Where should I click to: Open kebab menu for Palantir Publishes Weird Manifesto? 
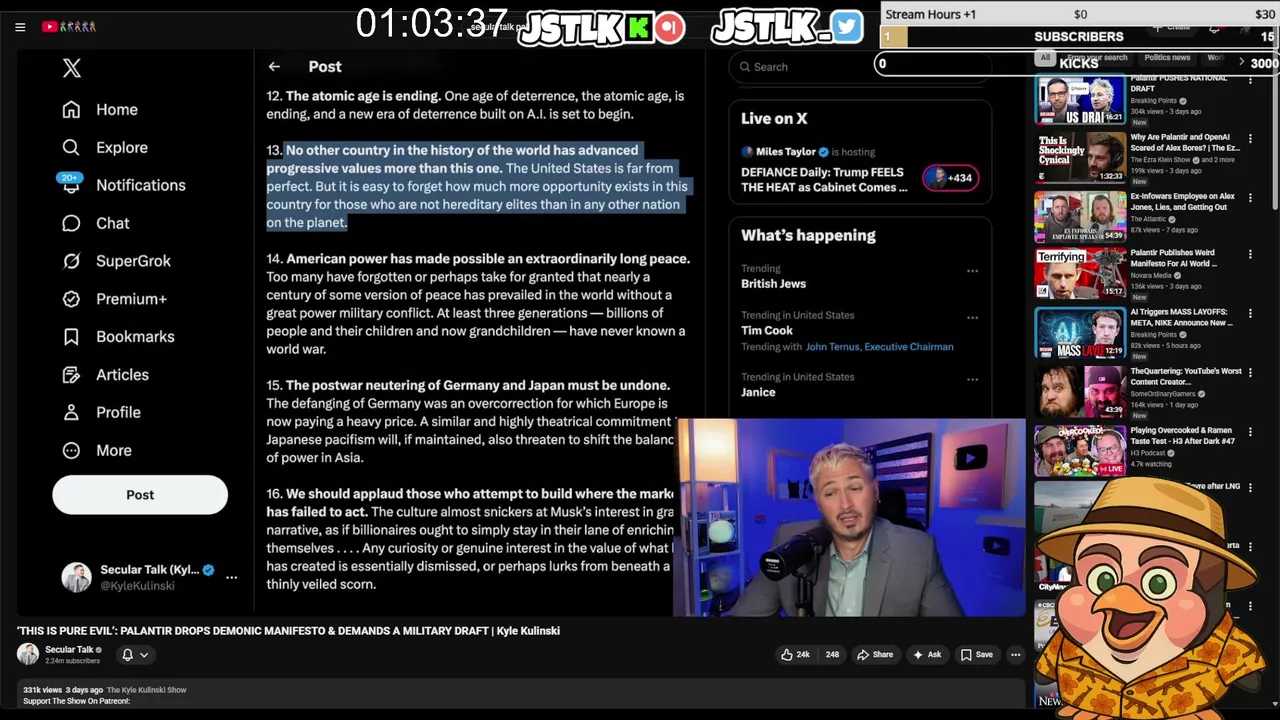pos(1250,255)
